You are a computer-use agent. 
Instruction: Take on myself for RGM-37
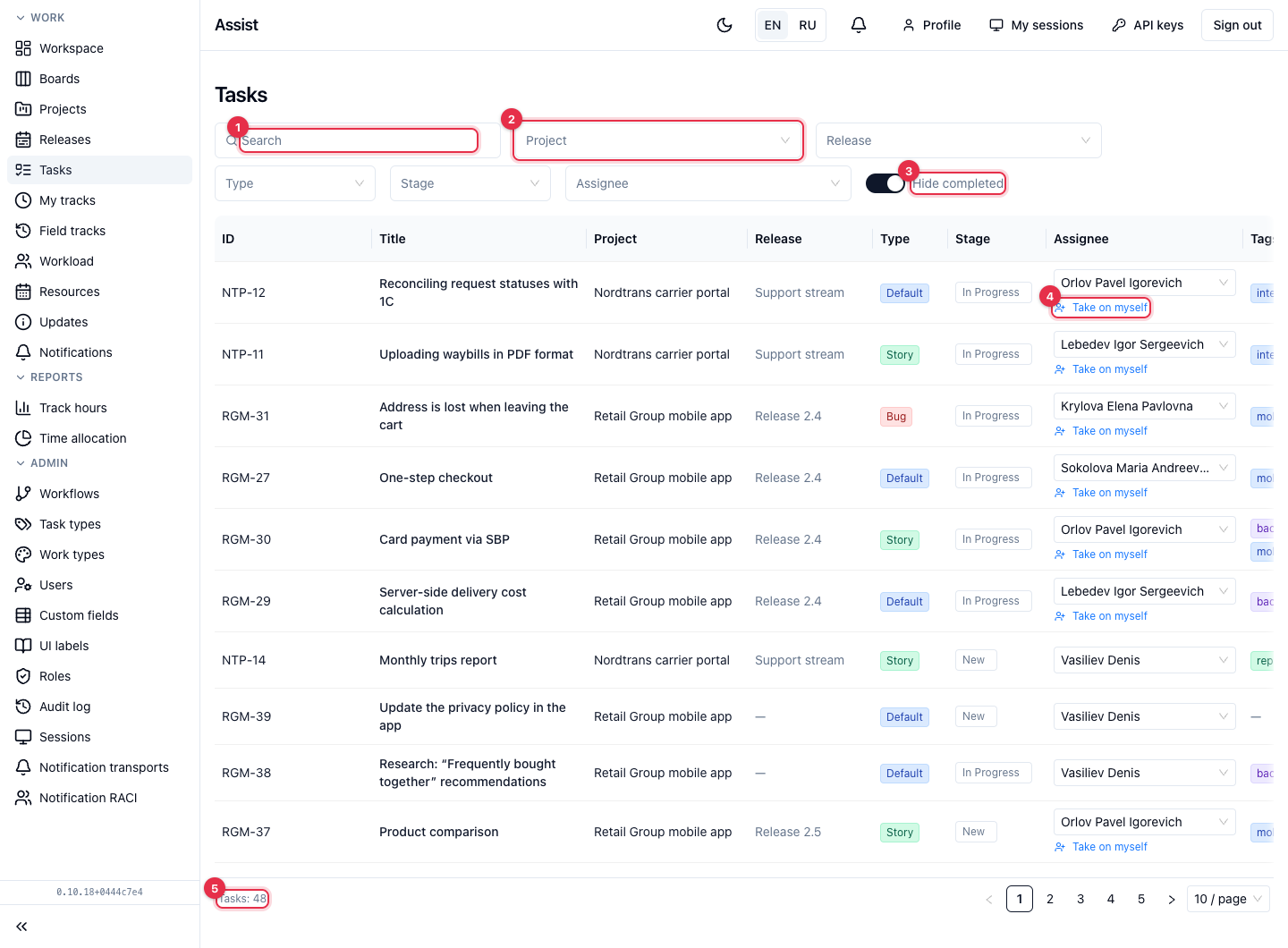[1101, 847]
